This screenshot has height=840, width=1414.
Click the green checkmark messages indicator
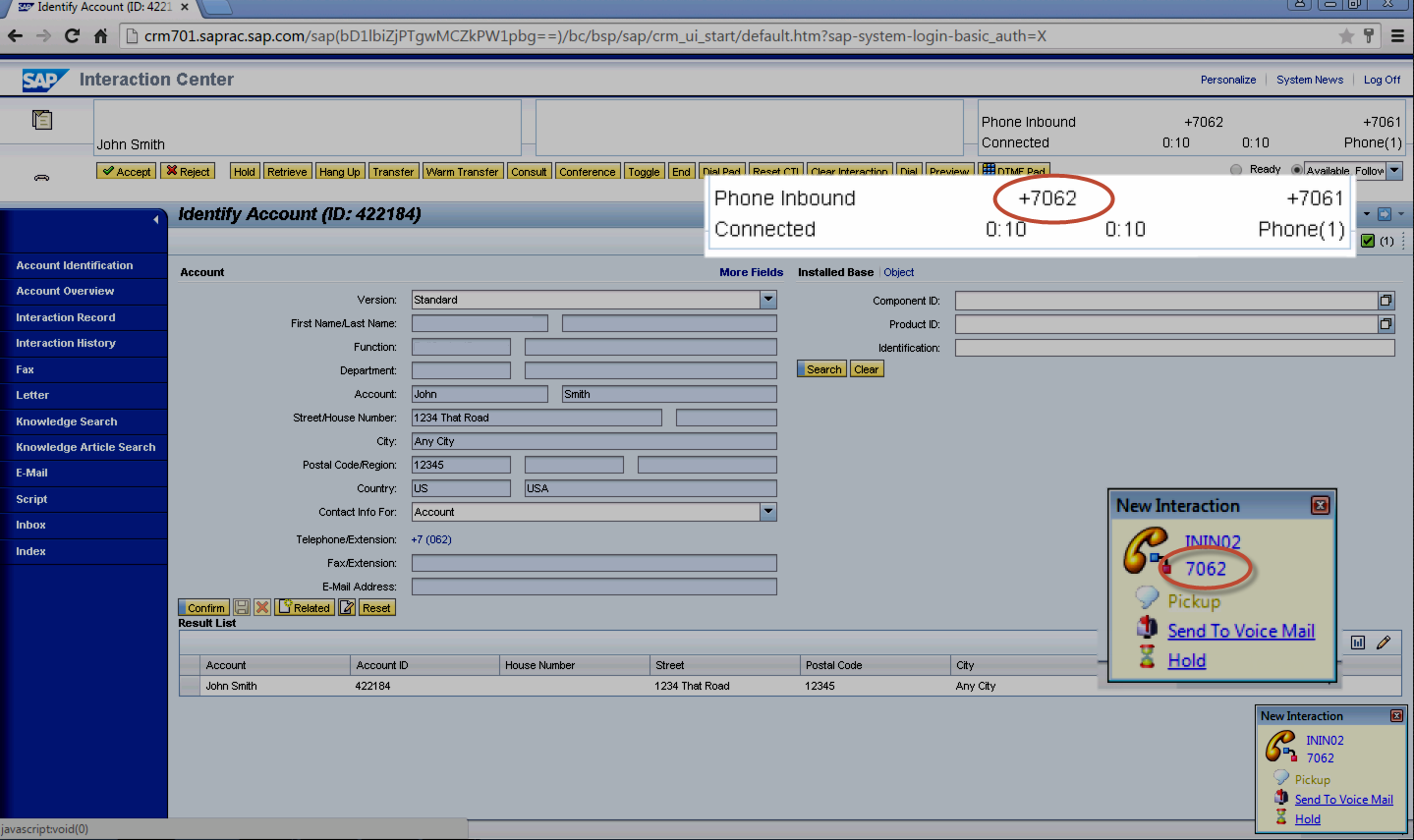click(1368, 241)
